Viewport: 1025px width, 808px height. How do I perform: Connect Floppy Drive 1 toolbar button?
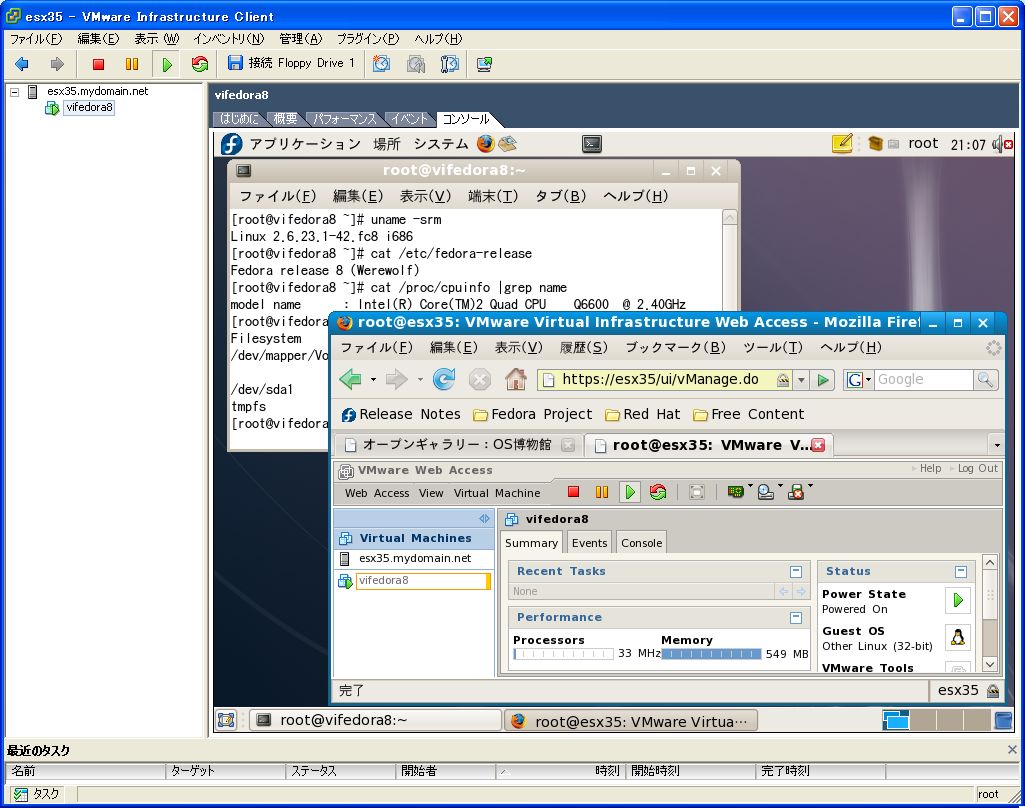[291, 63]
